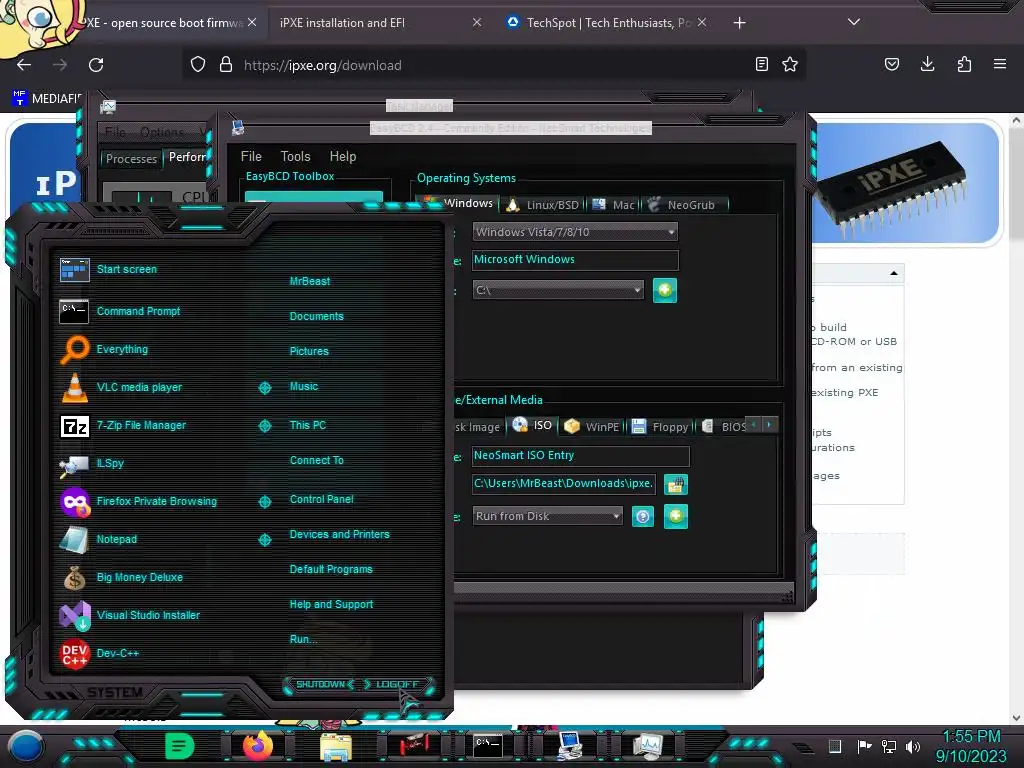This screenshot has height=768, width=1024.
Task: Bookmark page with star icon
Action: tap(790, 65)
